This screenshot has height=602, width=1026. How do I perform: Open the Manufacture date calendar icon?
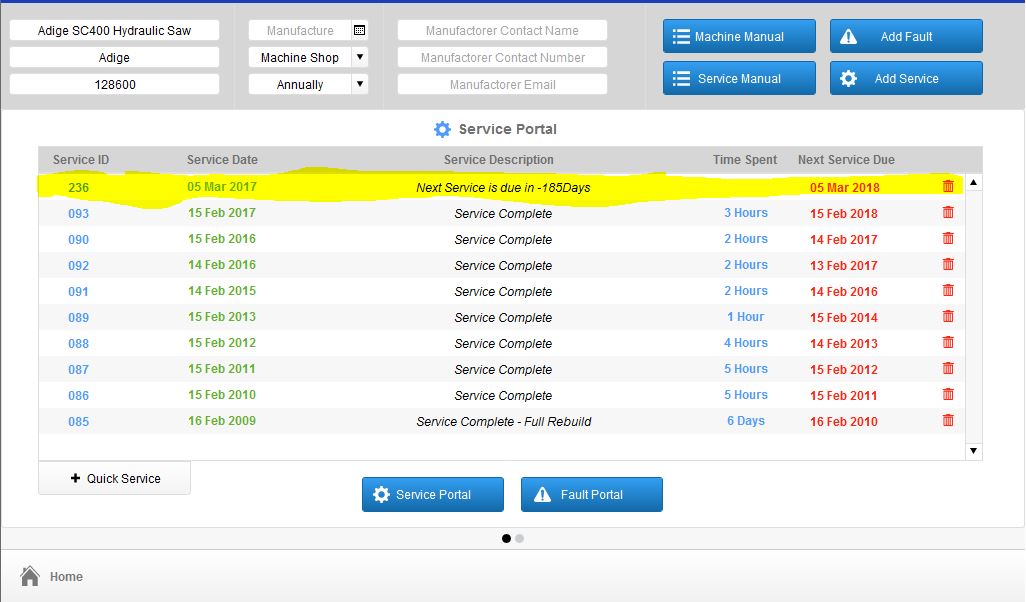coord(359,30)
